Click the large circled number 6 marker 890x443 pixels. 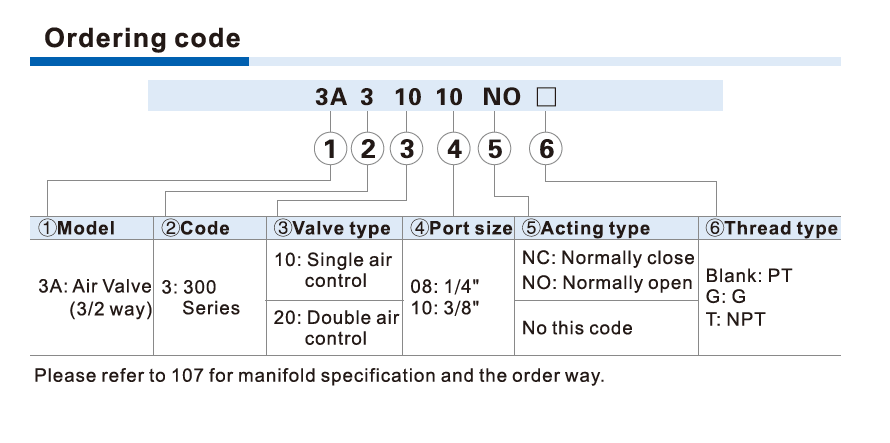pos(545,150)
